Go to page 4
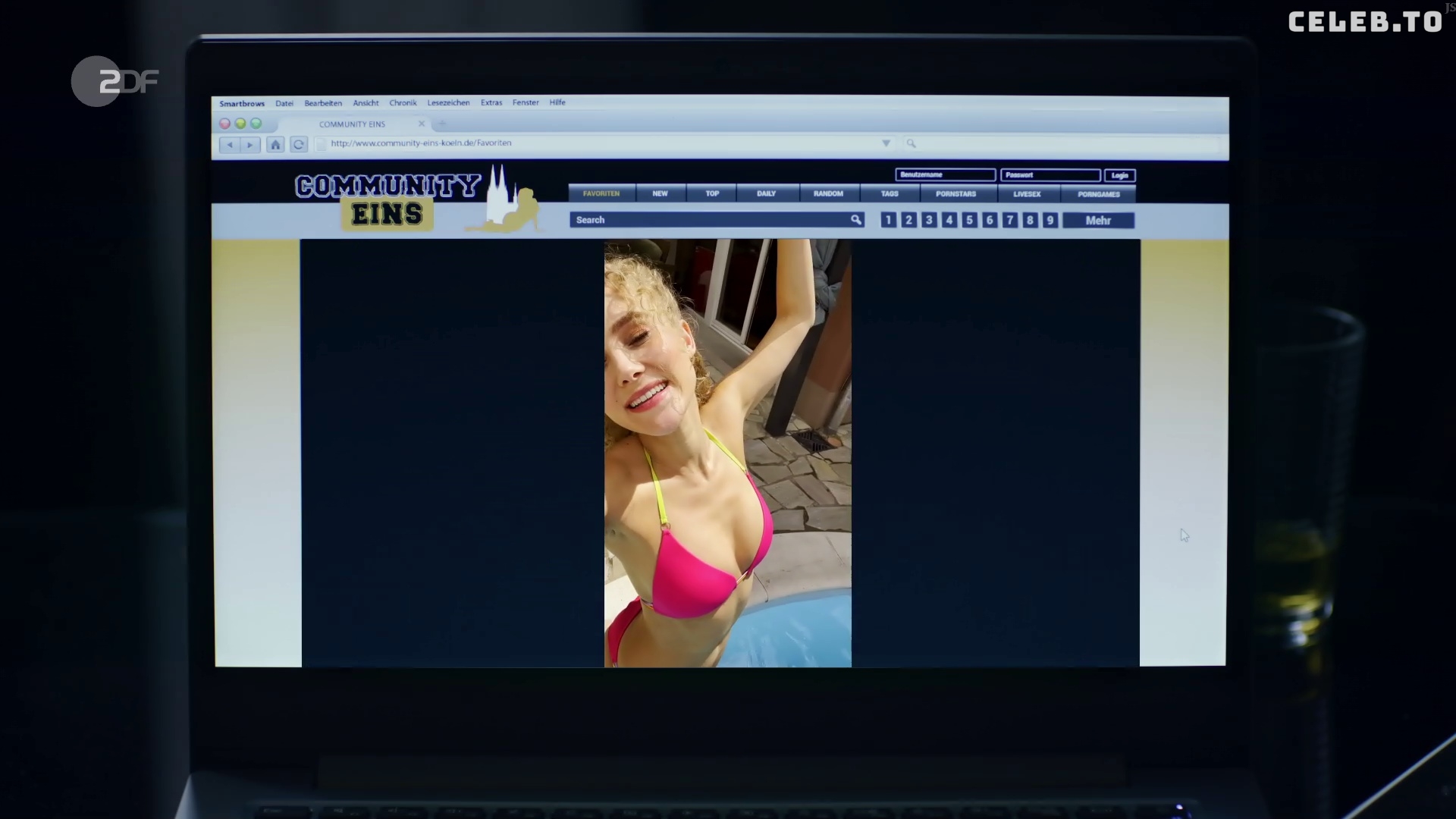Viewport: 1456px width, 819px height. pos(949,220)
